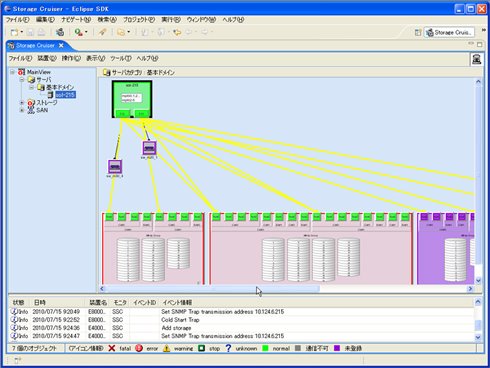Screen dimensions: 490x368
Task: Click the Open Perspective icon
Action: (418, 32)
